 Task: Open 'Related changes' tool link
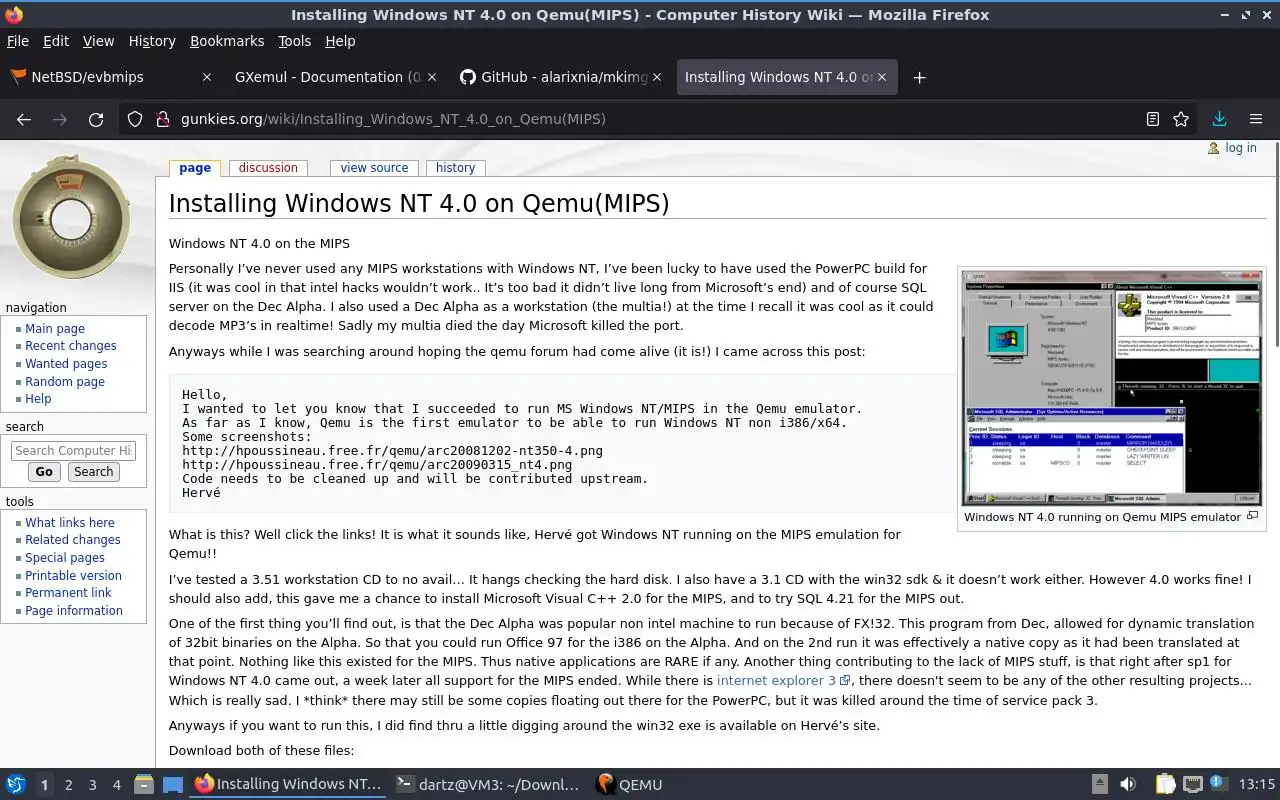coord(73,540)
